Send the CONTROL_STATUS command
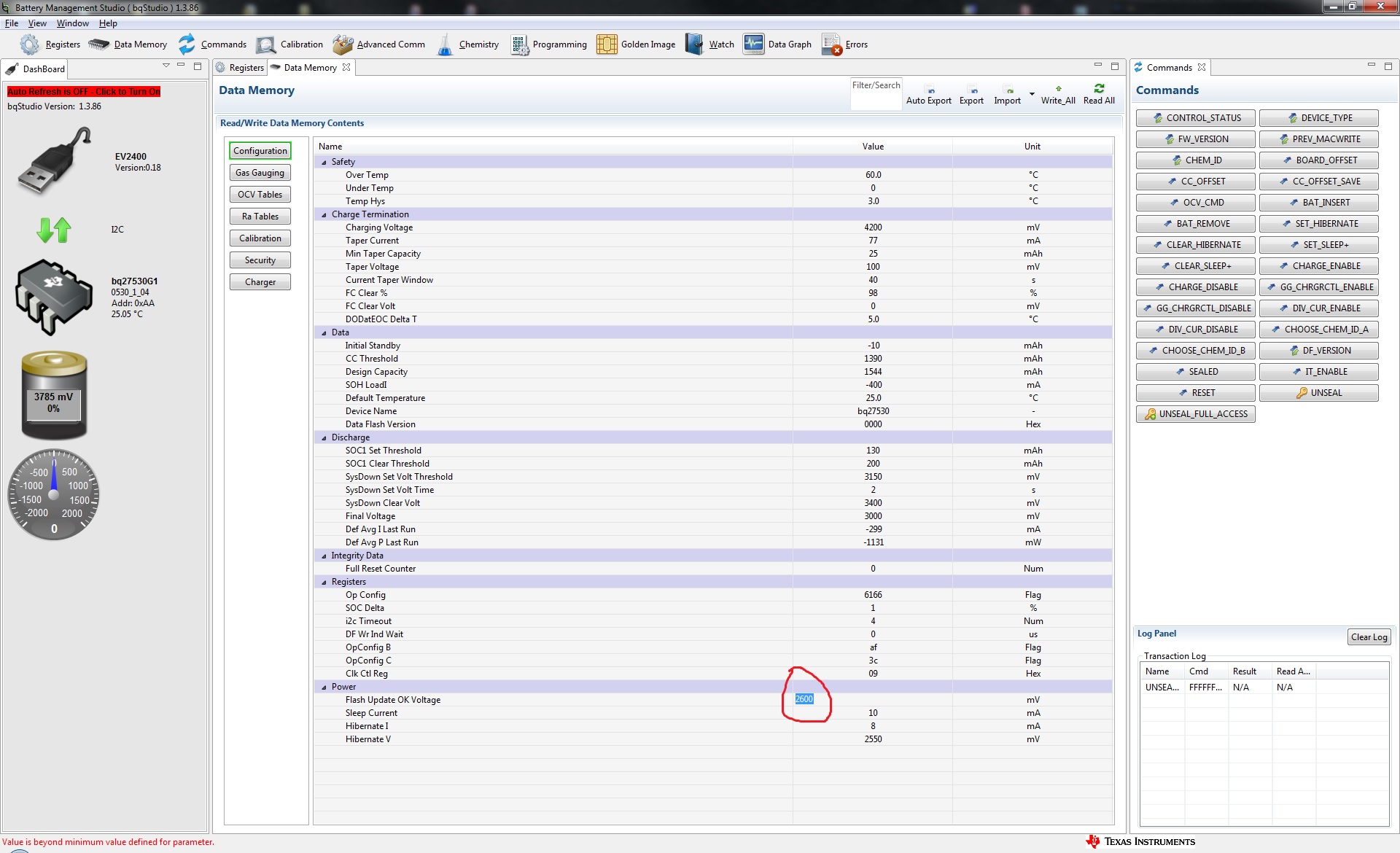The height and width of the screenshot is (853, 1400). coord(1196,118)
